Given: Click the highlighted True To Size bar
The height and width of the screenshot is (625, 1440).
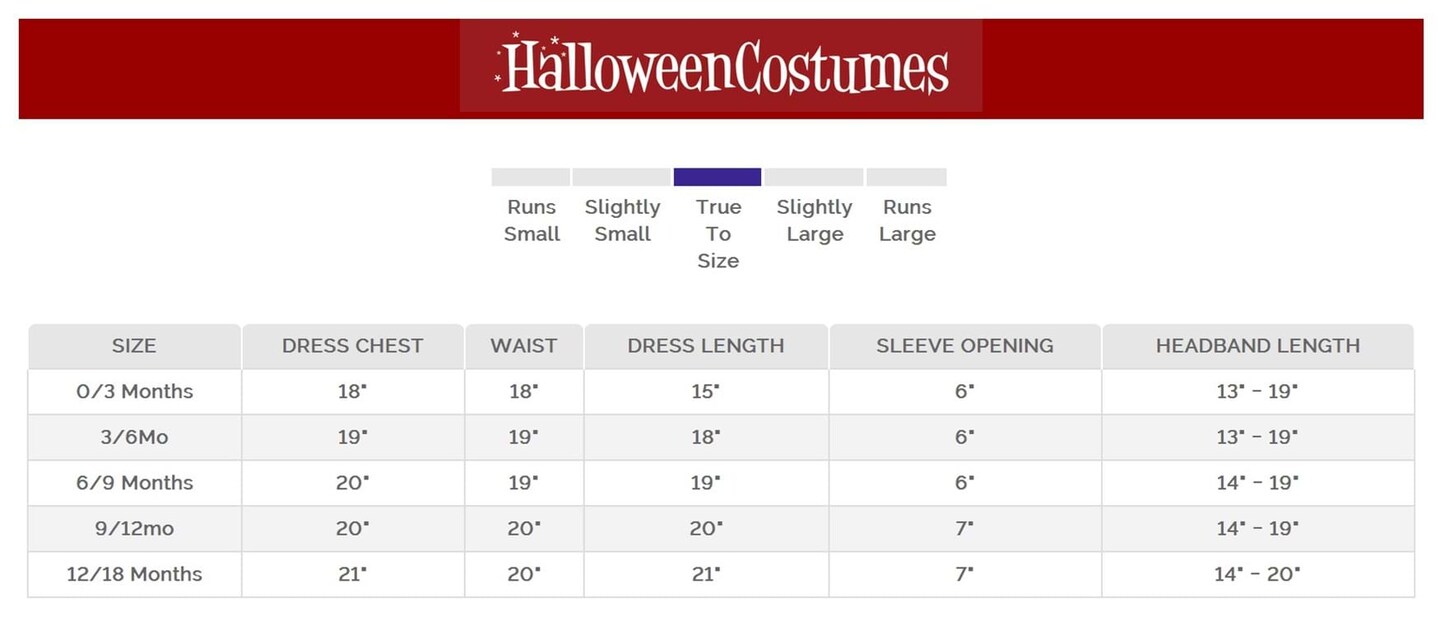Looking at the screenshot, I should coord(717,177).
